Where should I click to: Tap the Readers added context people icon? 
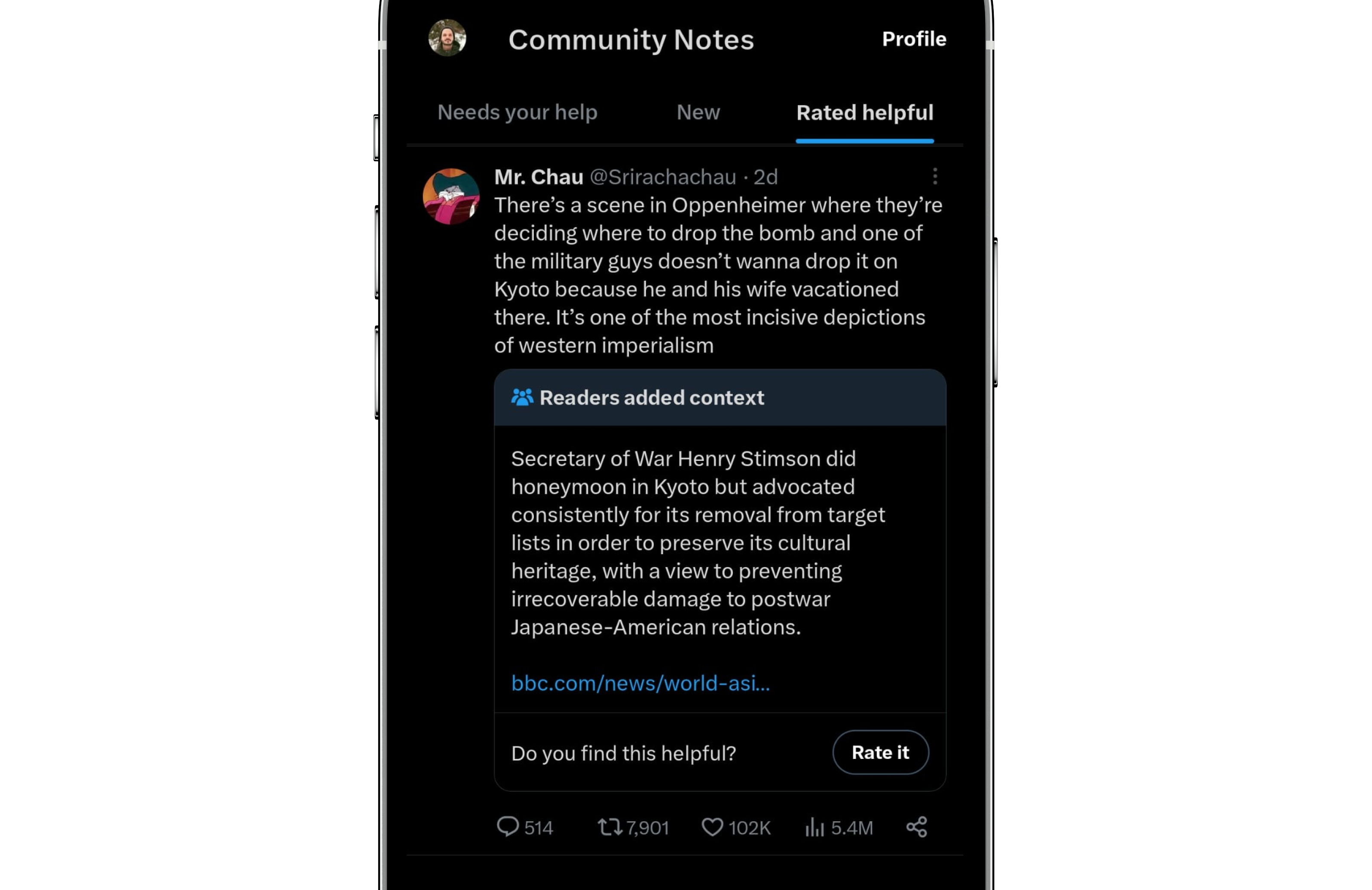pos(522,397)
